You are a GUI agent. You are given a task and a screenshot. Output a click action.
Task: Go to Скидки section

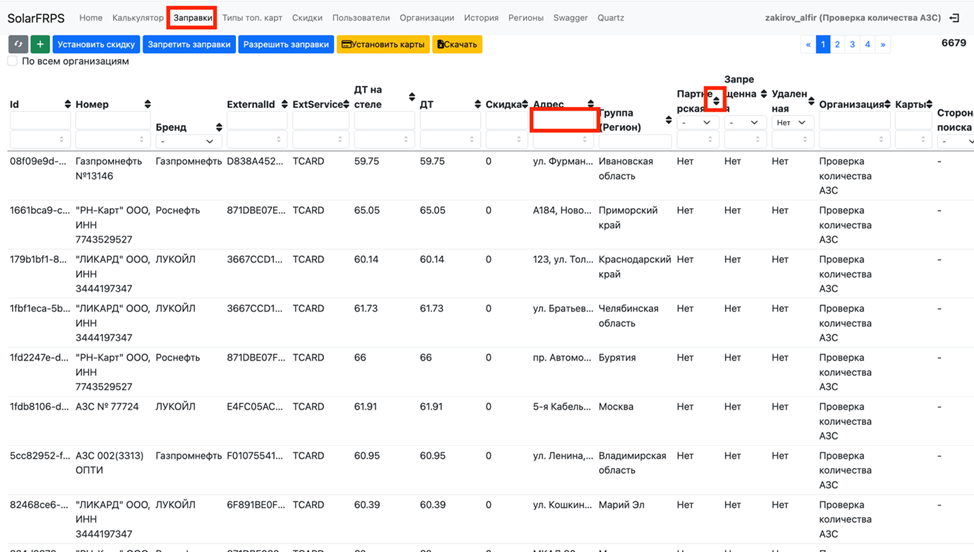point(307,18)
